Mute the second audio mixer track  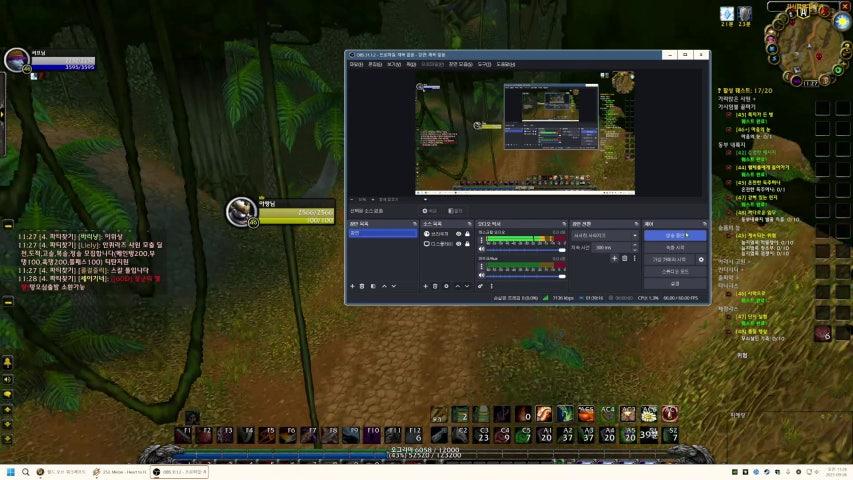point(481,276)
